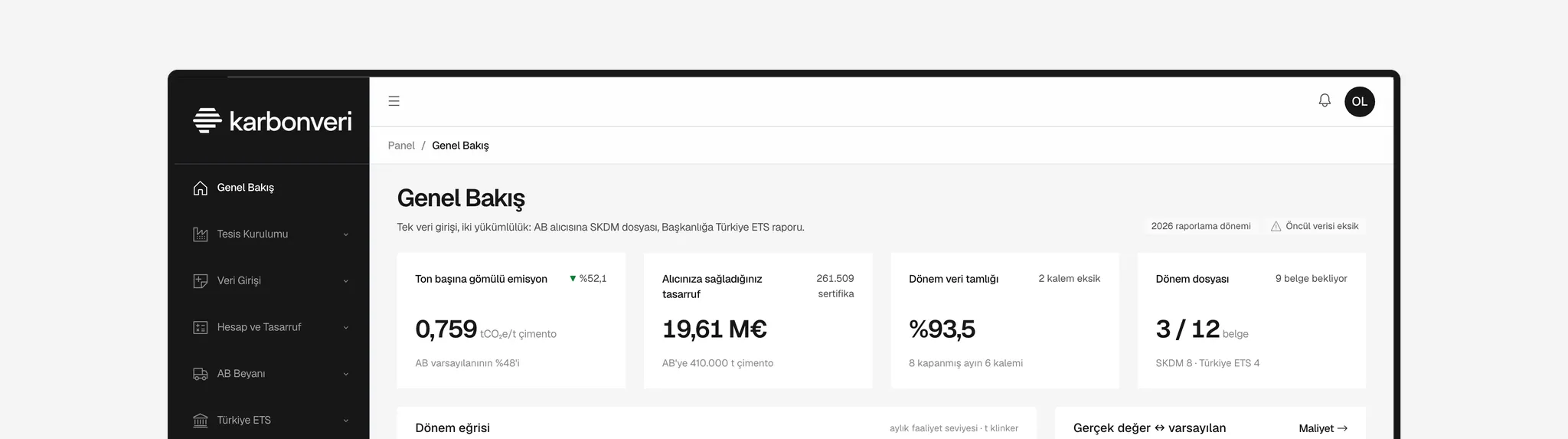This screenshot has width=1568, height=439.
Task: Click the warning triangle in Öncül verisi eksik
Action: coord(1276,227)
